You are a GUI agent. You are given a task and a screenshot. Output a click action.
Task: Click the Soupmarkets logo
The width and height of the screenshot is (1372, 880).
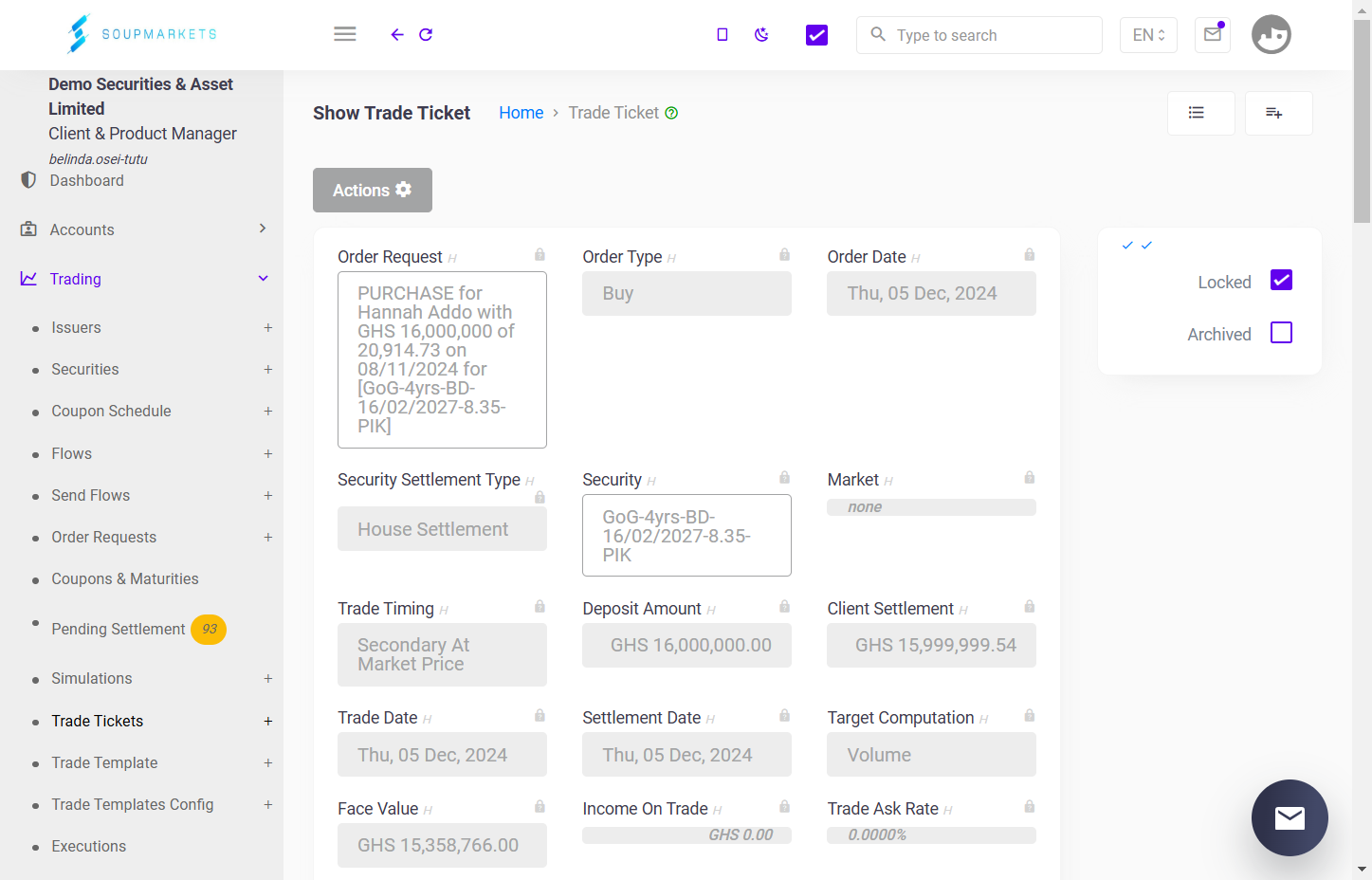142,34
